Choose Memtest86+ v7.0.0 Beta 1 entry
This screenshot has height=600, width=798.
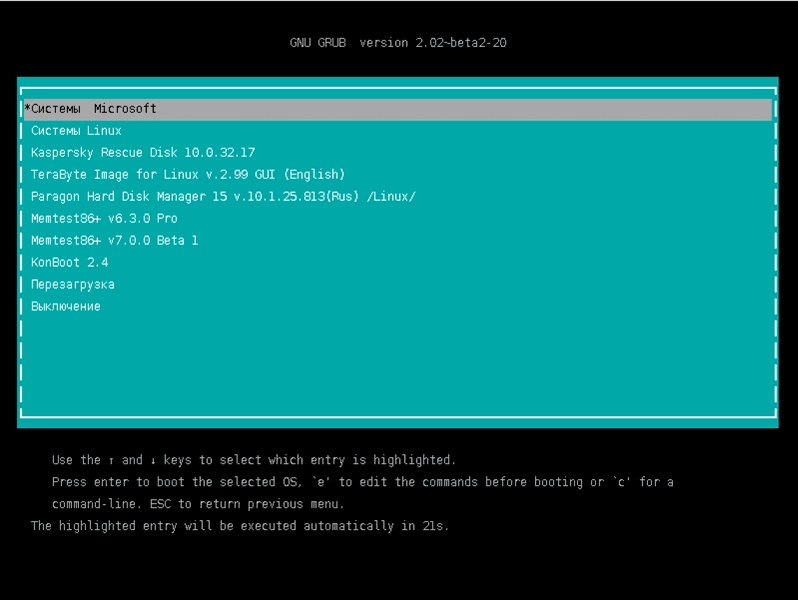115,240
